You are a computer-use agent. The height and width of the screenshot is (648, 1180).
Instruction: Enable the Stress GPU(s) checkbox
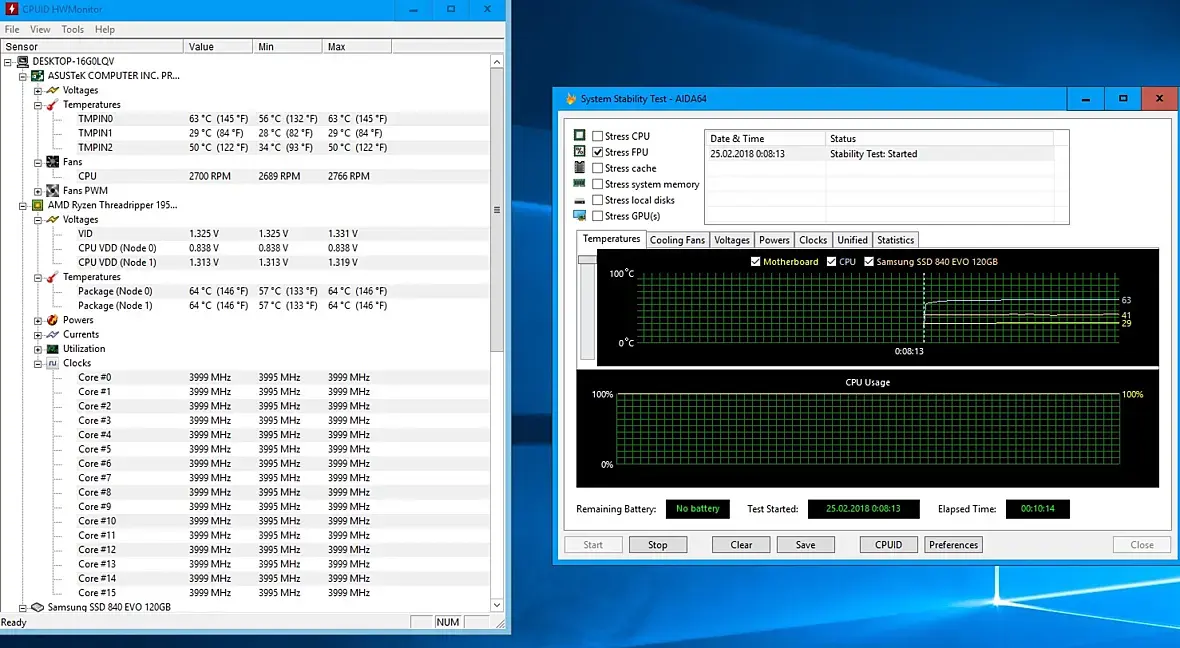point(598,216)
